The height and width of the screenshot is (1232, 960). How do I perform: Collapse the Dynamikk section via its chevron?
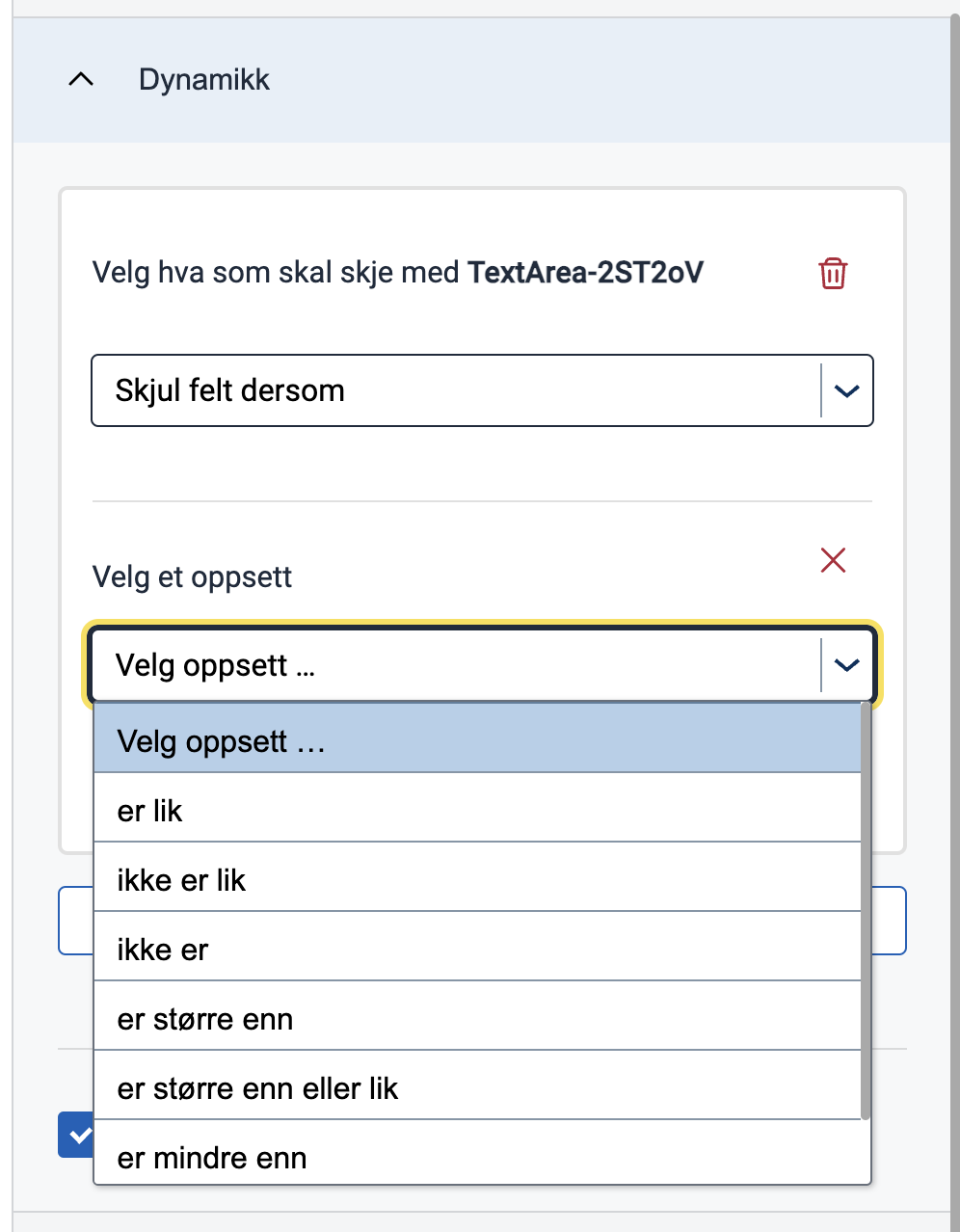pyautogui.click(x=81, y=79)
